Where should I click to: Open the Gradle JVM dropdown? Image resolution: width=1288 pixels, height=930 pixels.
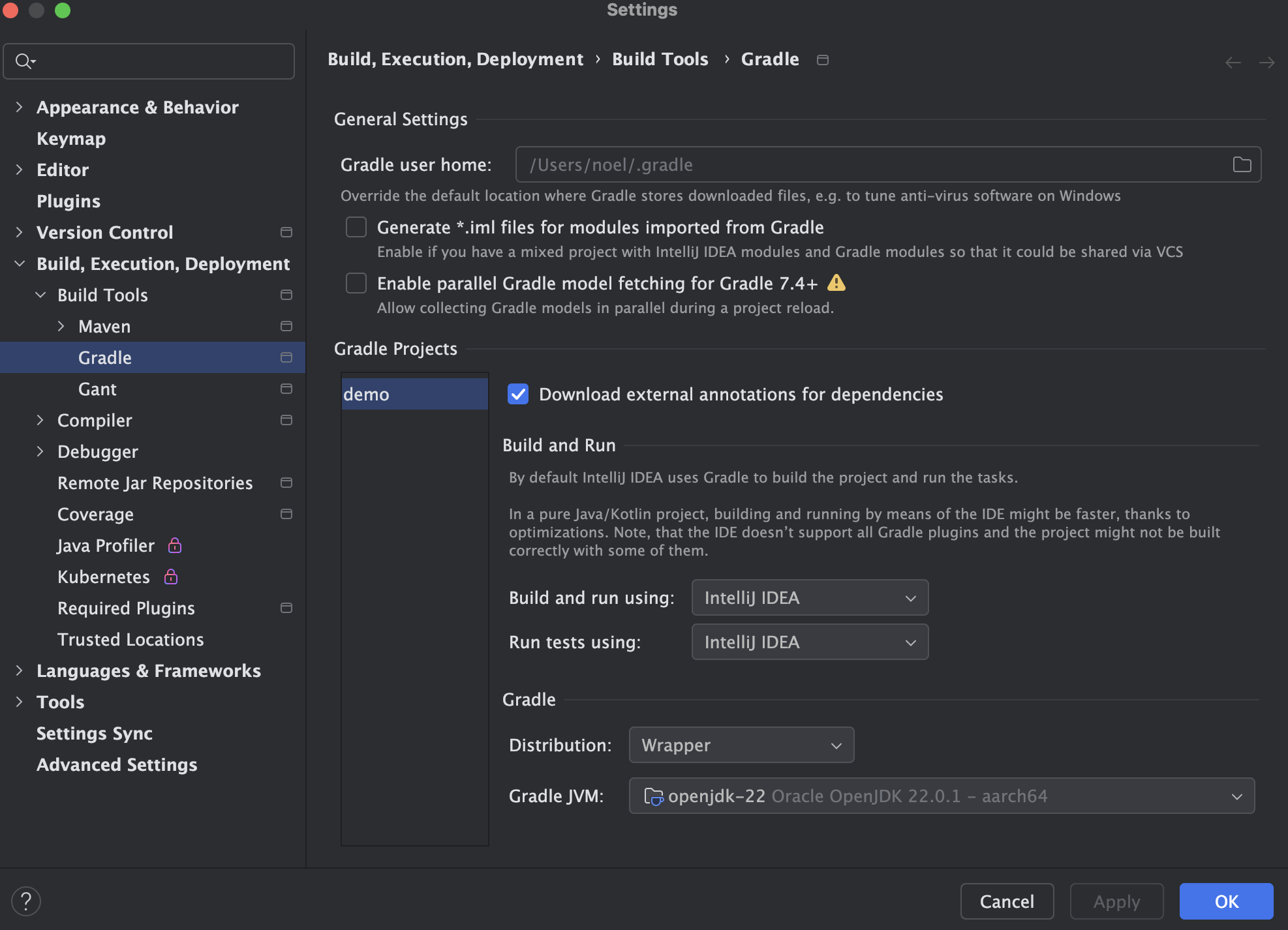941,796
